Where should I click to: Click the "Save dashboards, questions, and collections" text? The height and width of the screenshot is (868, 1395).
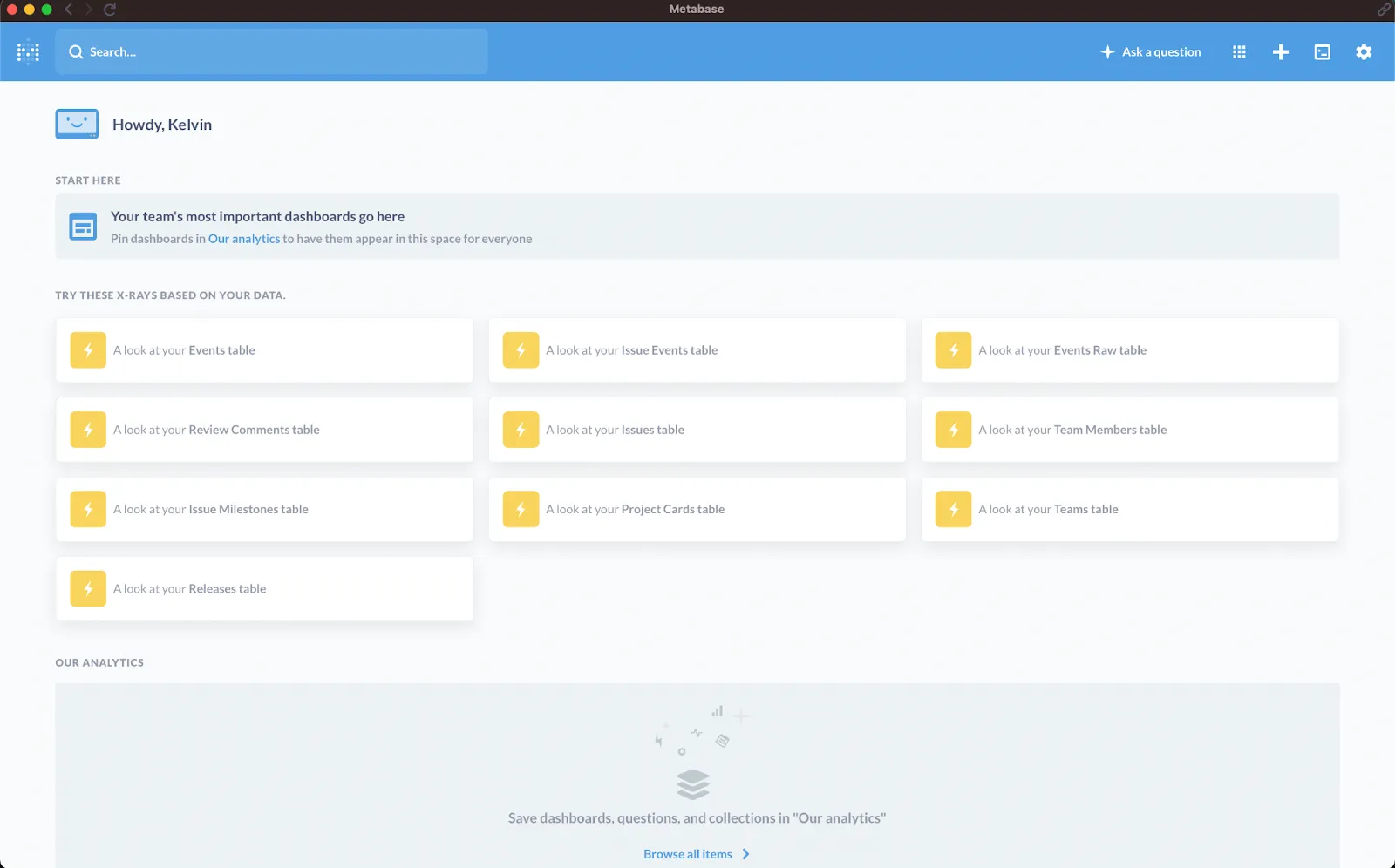tap(697, 818)
